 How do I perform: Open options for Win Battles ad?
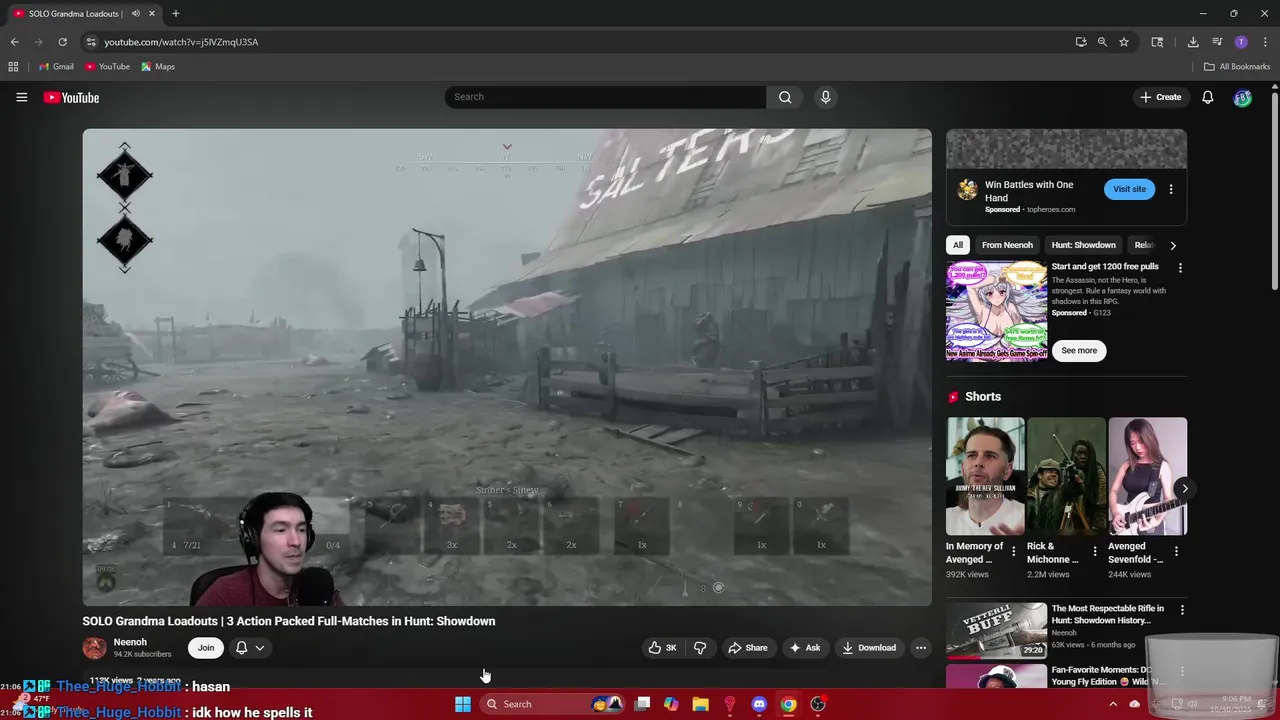coord(1171,189)
